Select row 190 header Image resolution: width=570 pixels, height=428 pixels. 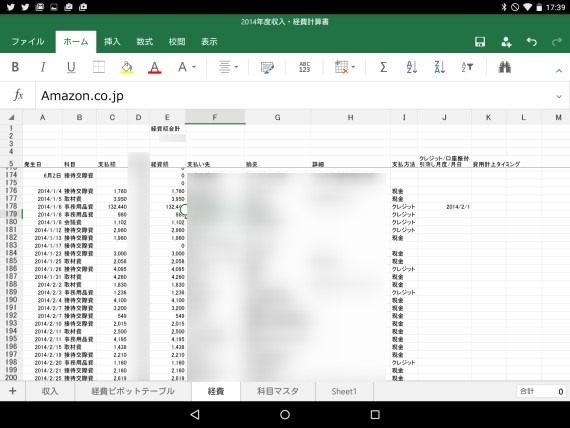click(11, 300)
